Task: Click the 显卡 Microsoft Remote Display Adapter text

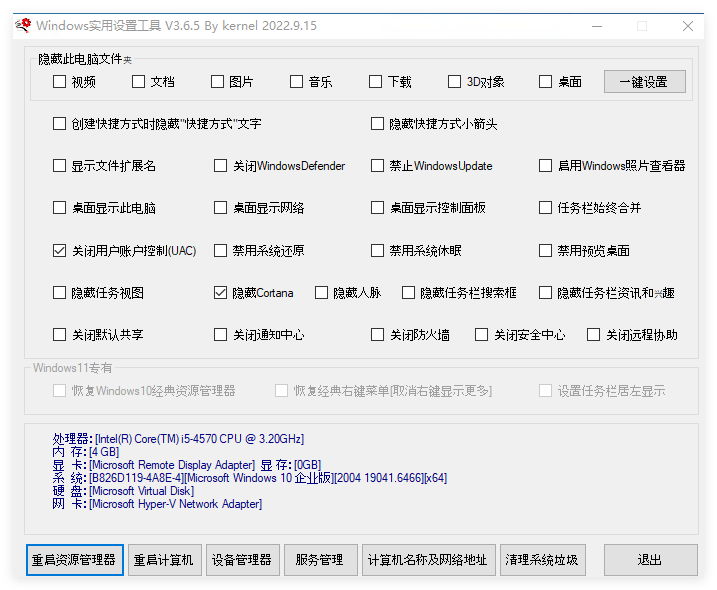Action: (154, 465)
